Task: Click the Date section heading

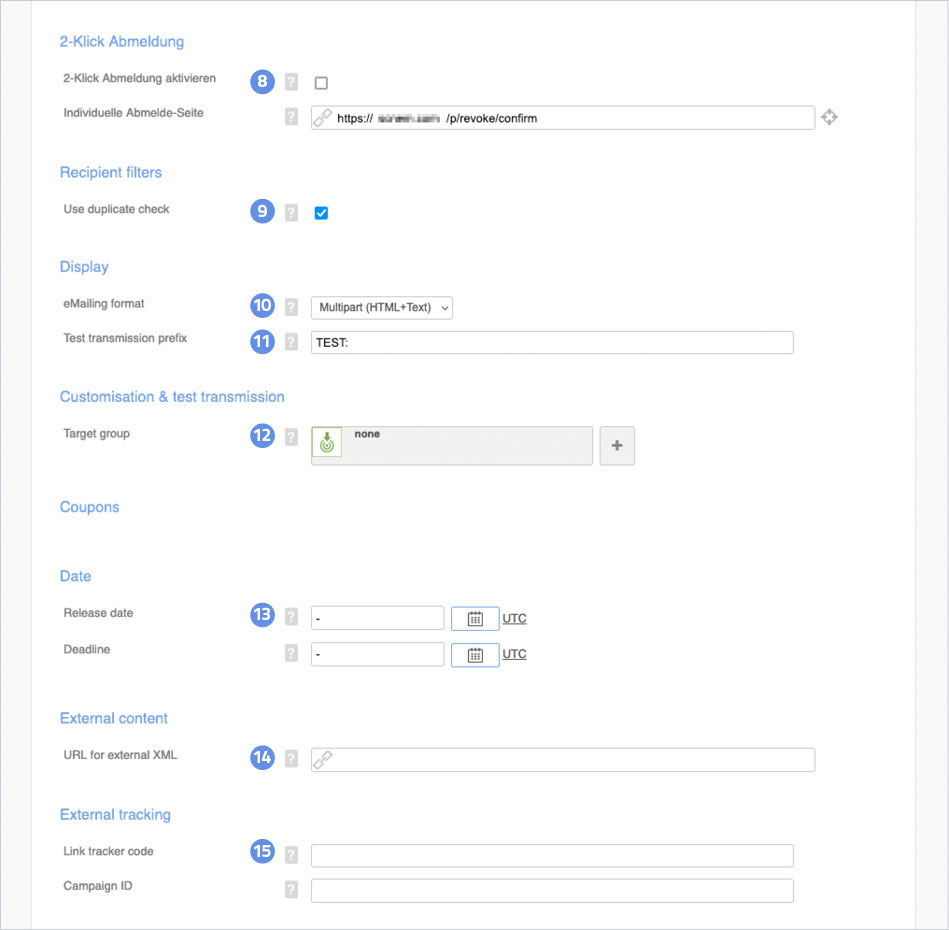Action: point(76,576)
